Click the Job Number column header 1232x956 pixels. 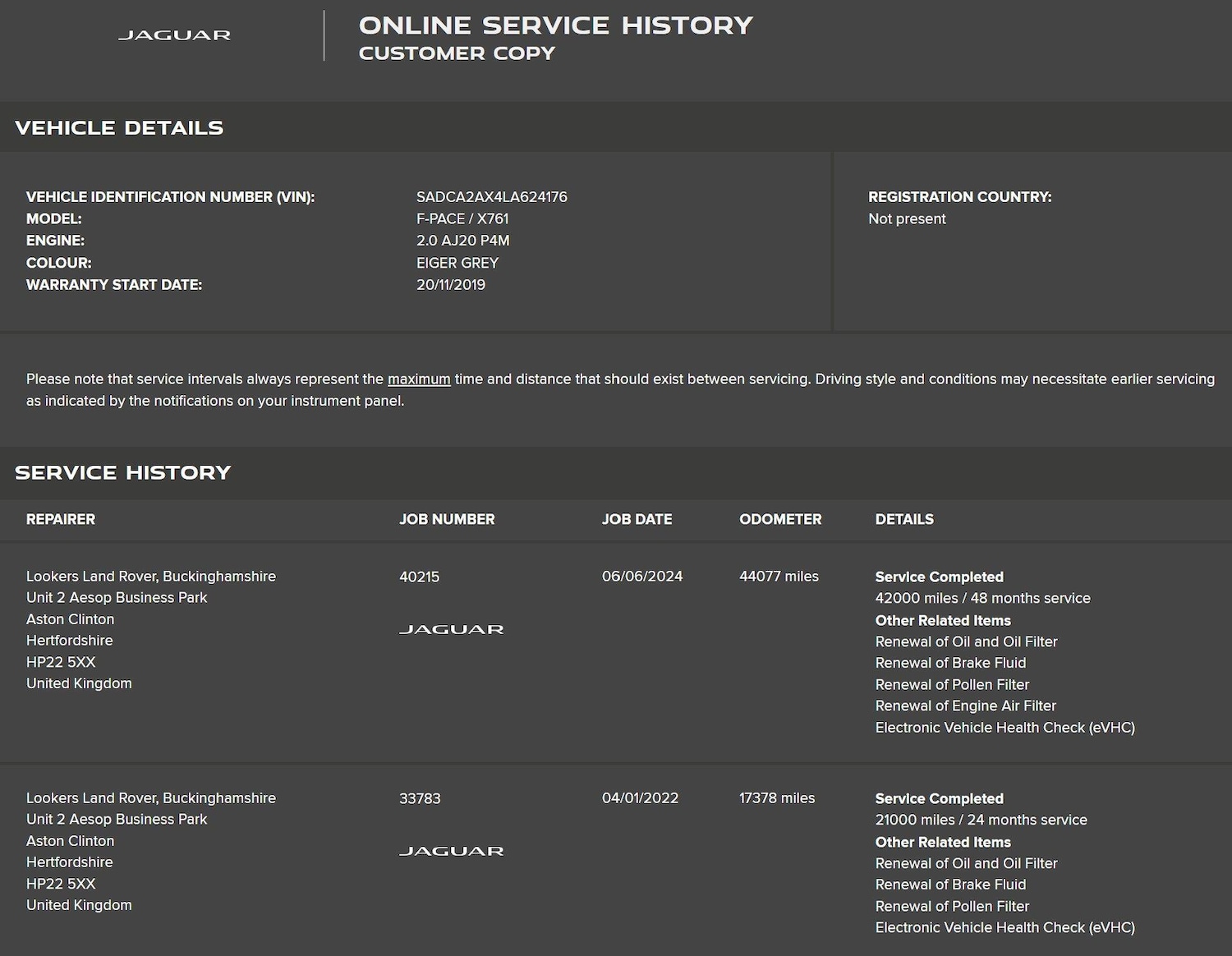click(x=447, y=519)
